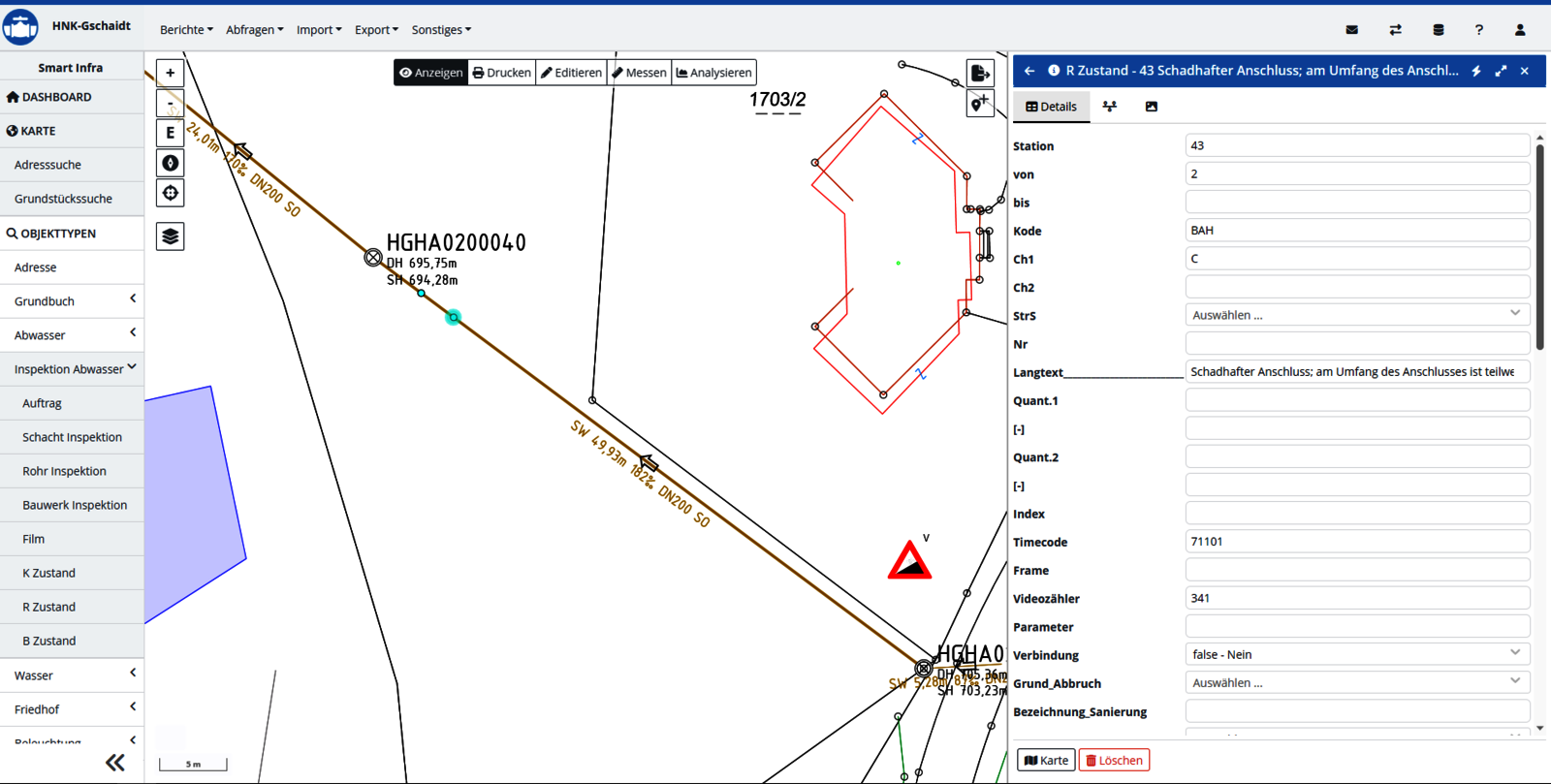Screen dimensions: 1551x784
Task: Click the lightning bolt quick action icon
Action: coord(1476,71)
